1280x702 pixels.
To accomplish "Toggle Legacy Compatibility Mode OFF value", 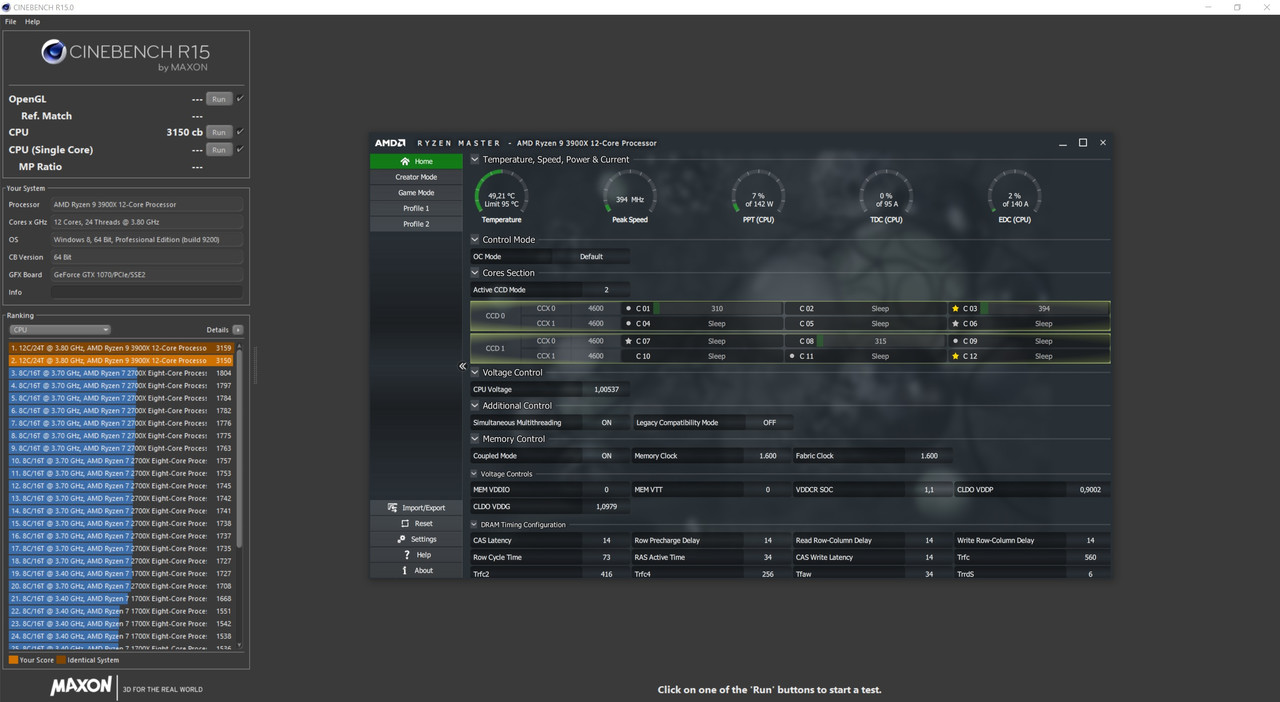I will click(x=769, y=423).
